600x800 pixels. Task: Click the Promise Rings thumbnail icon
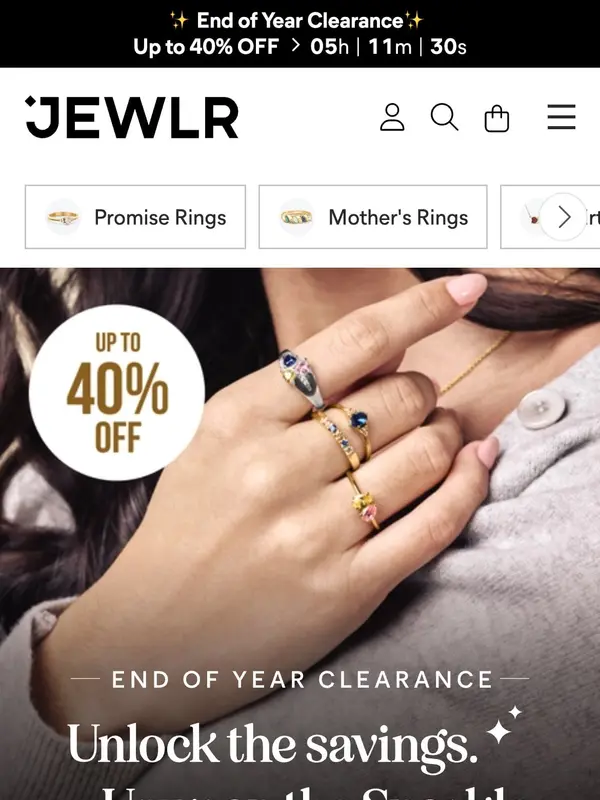(x=63, y=217)
